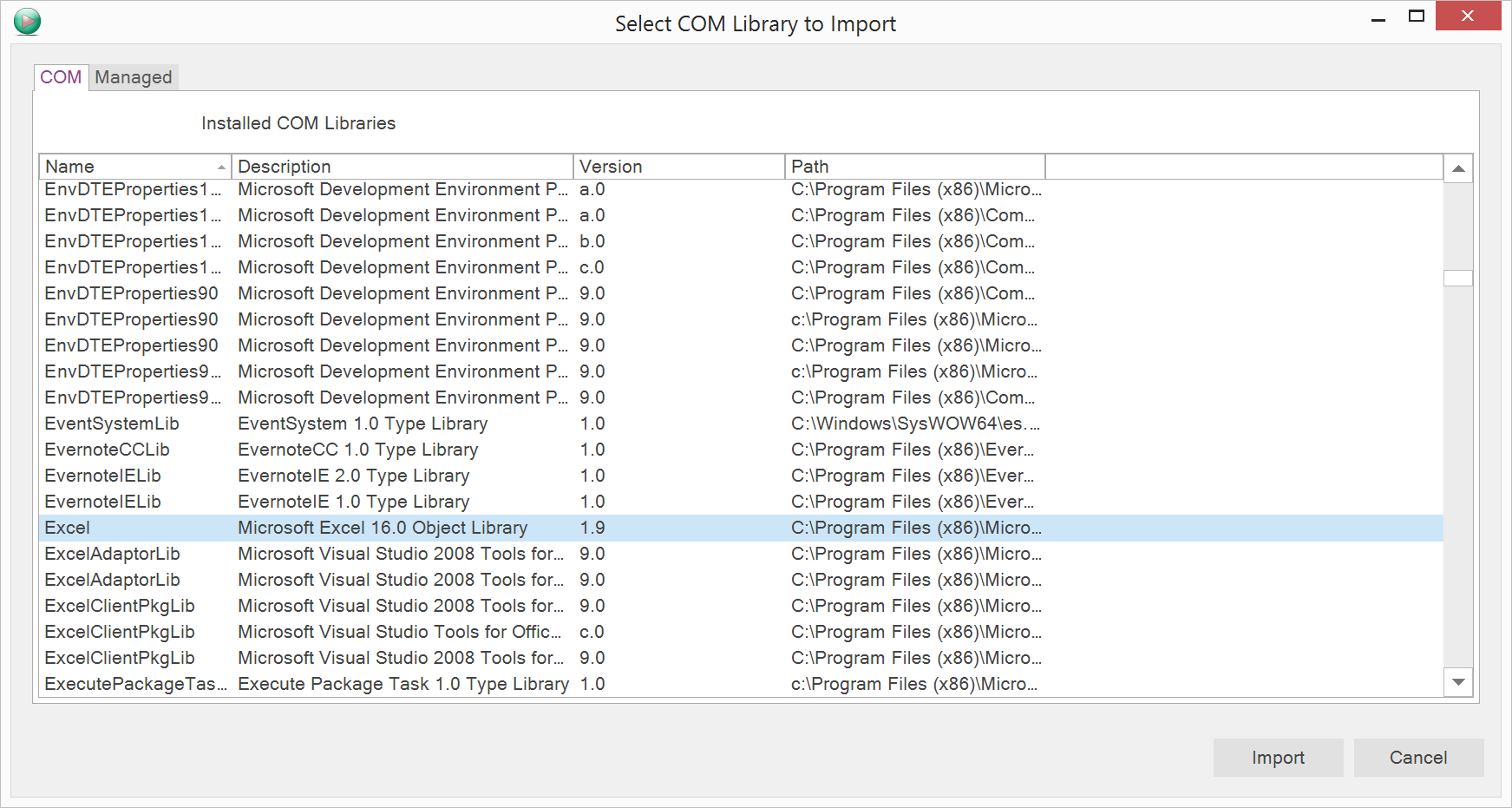Image resolution: width=1512 pixels, height=808 pixels.
Task: Choose the EvernoteCCLib entry
Action: [x=107, y=450]
